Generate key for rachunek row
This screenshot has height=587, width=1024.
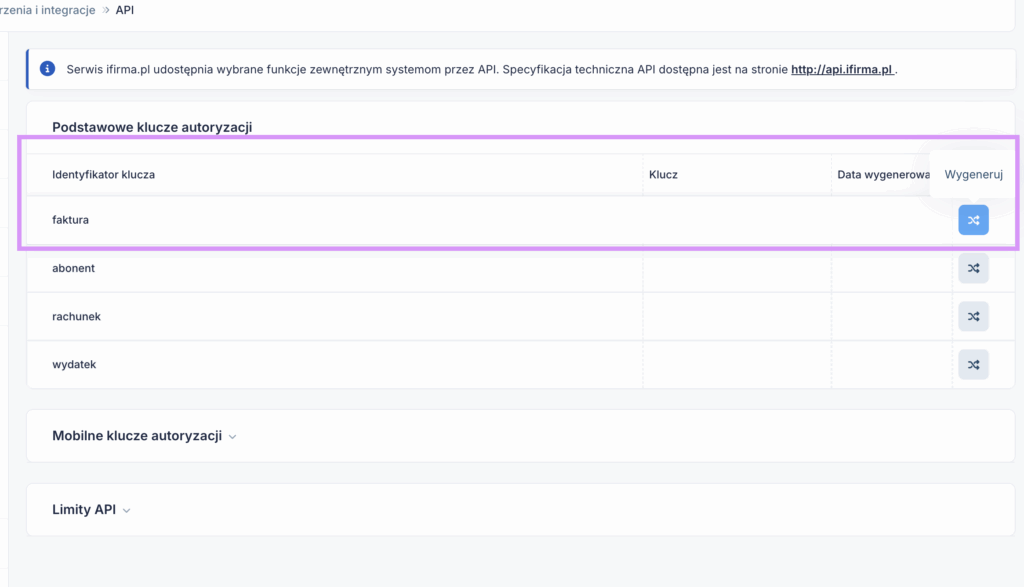click(x=973, y=316)
